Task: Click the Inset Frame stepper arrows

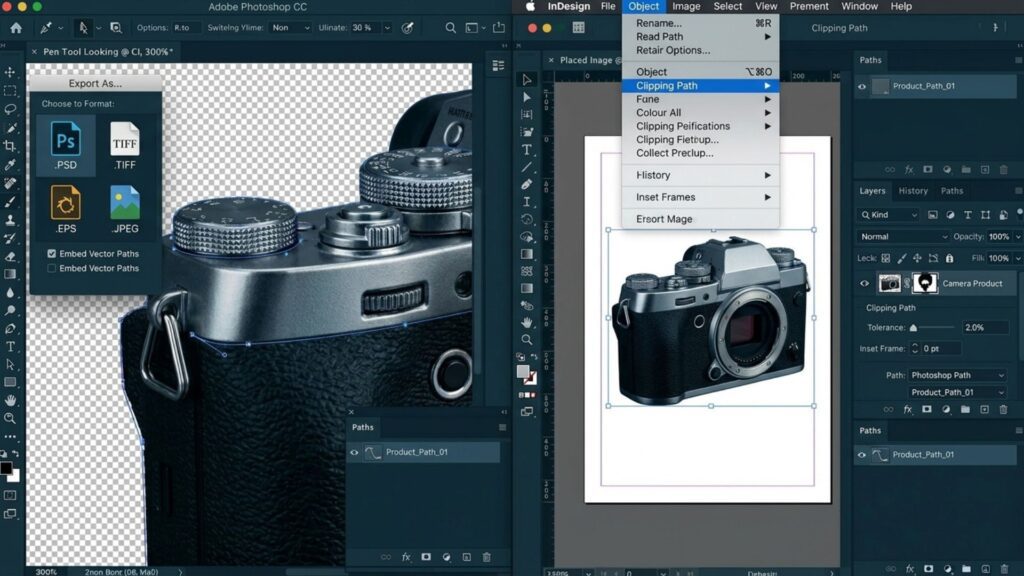Action: point(914,349)
